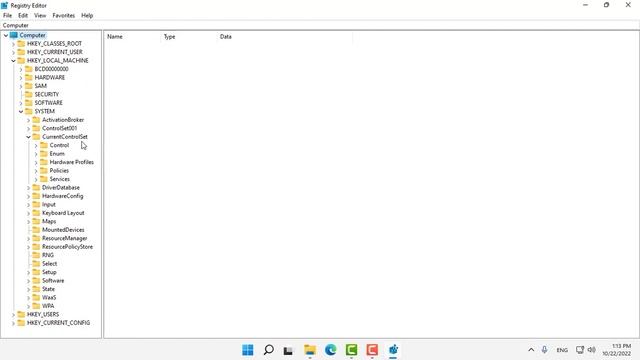The height and width of the screenshot is (360, 640).
Task: Open the Edit menu
Action: click(23, 16)
